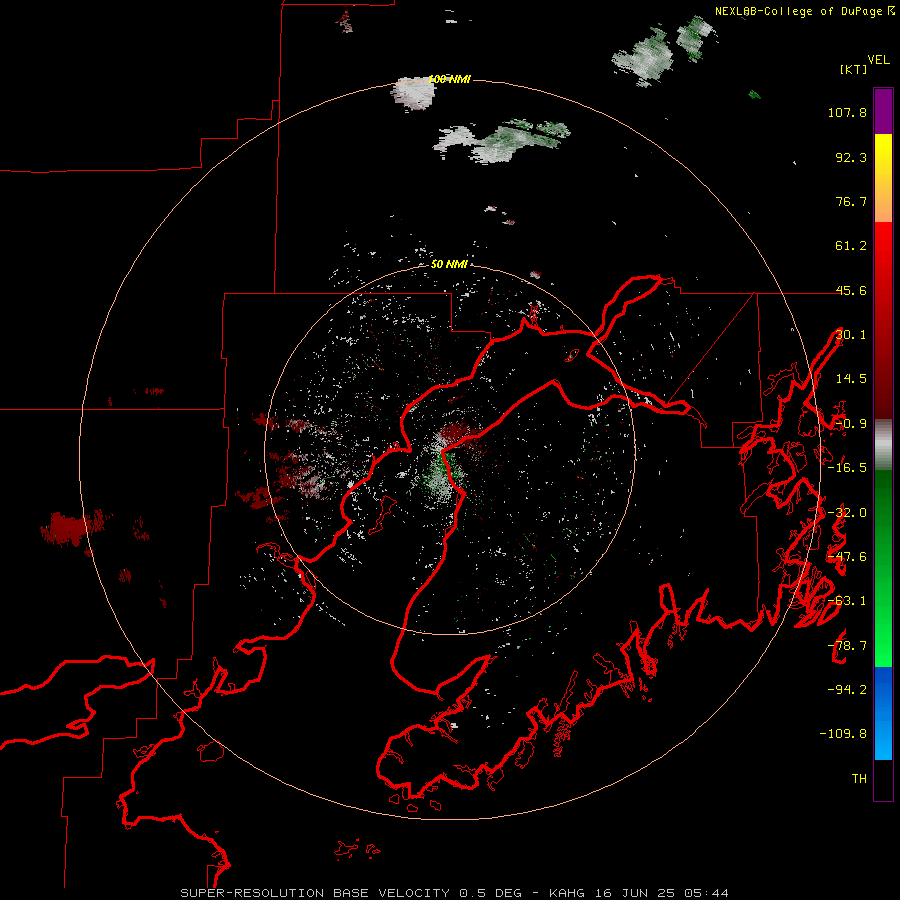
Task: Pick the gray segment of the color bar
Action: (883, 445)
